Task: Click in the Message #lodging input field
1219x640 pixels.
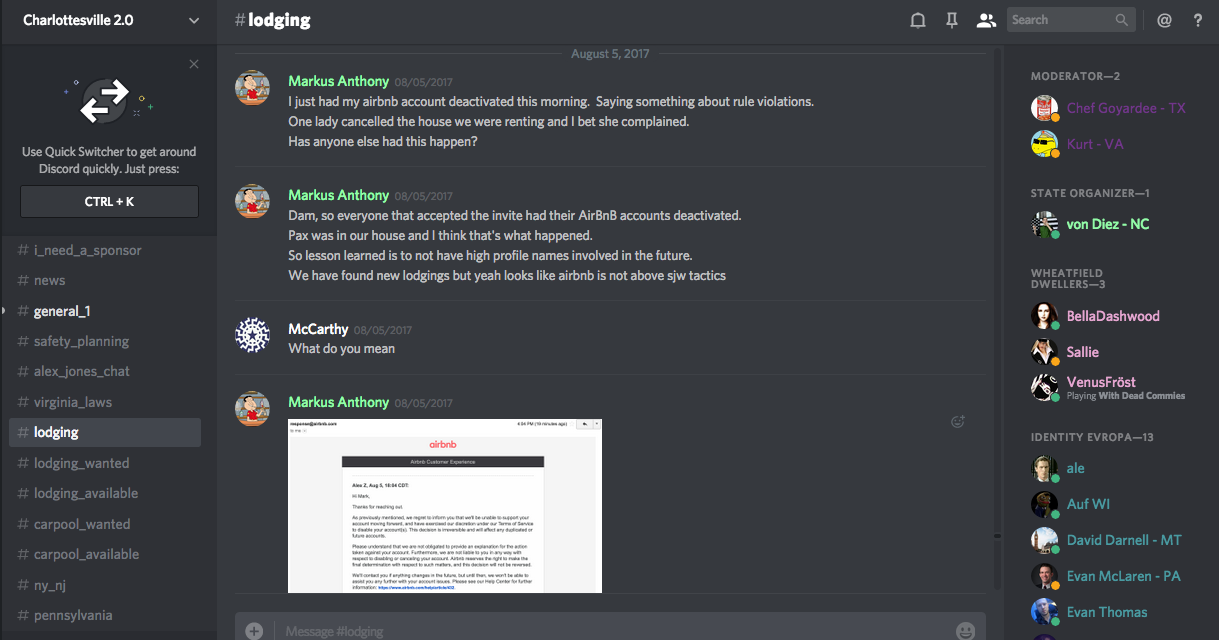Action: click(x=610, y=631)
